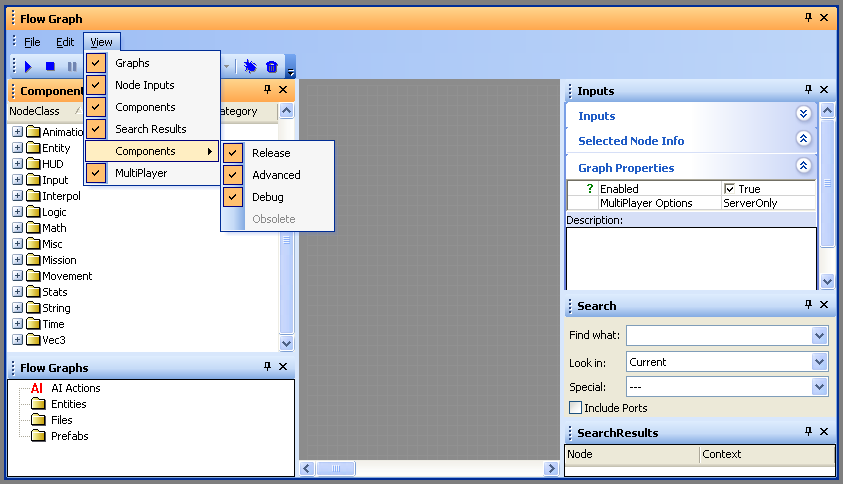The image size is (843, 484).
Task: Pin the main Flow Graph window
Action: point(808,17)
